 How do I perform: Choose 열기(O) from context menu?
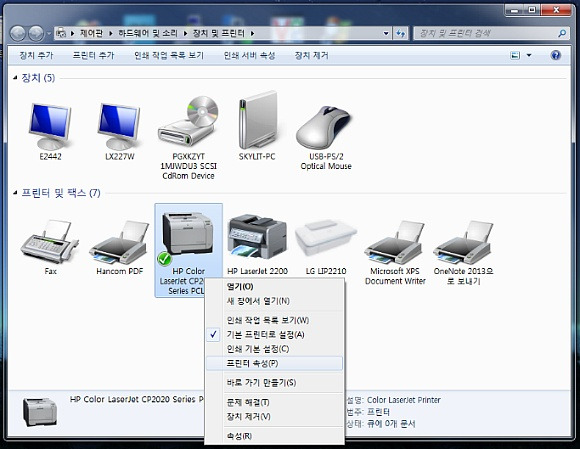(274, 287)
